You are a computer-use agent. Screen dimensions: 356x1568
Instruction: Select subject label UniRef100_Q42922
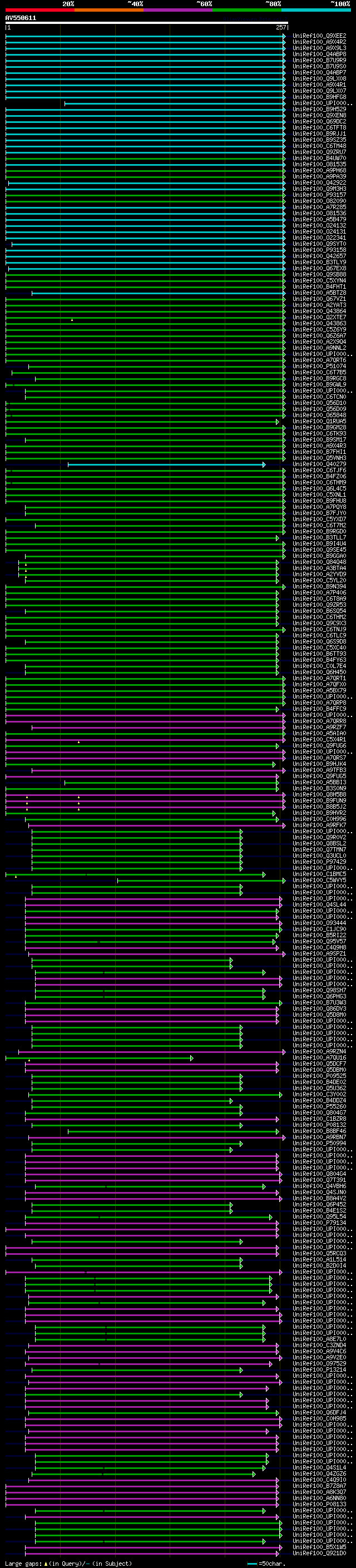(319, 182)
